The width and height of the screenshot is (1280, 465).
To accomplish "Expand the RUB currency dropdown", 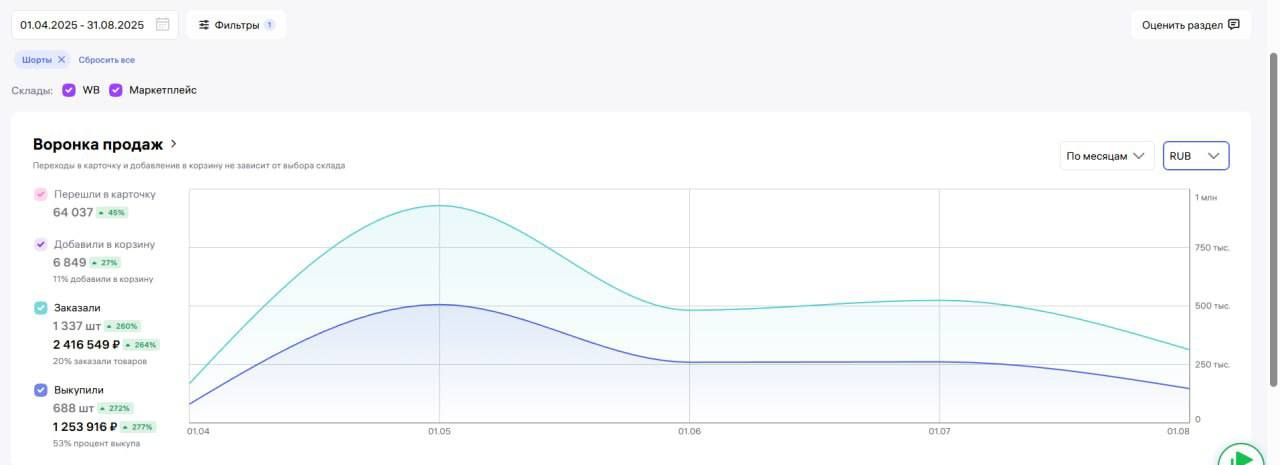I will pyautogui.click(x=1196, y=156).
